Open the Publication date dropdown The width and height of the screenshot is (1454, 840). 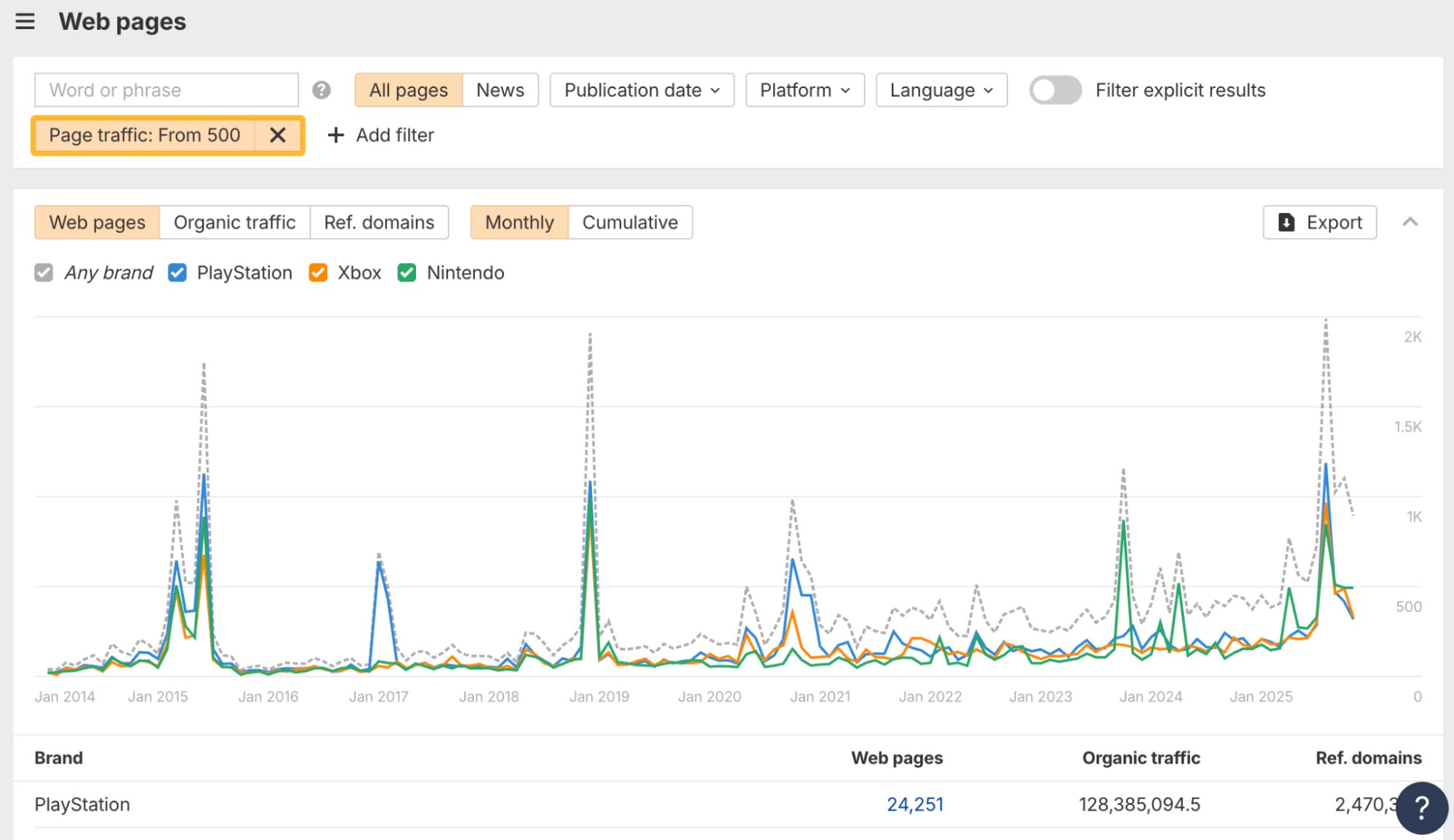click(x=642, y=90)
